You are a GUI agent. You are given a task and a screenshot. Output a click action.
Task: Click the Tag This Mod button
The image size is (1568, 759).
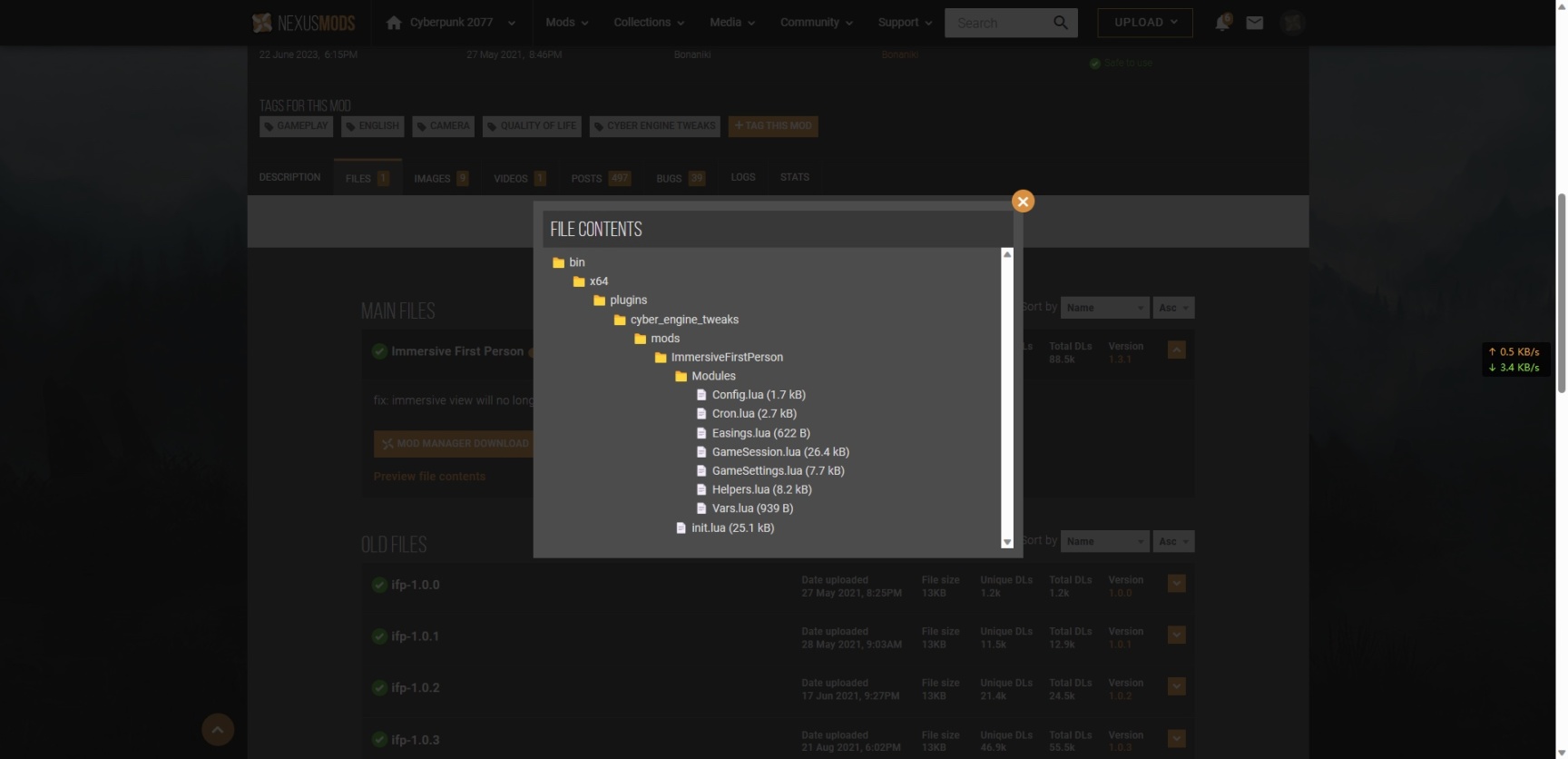point(773,126)
